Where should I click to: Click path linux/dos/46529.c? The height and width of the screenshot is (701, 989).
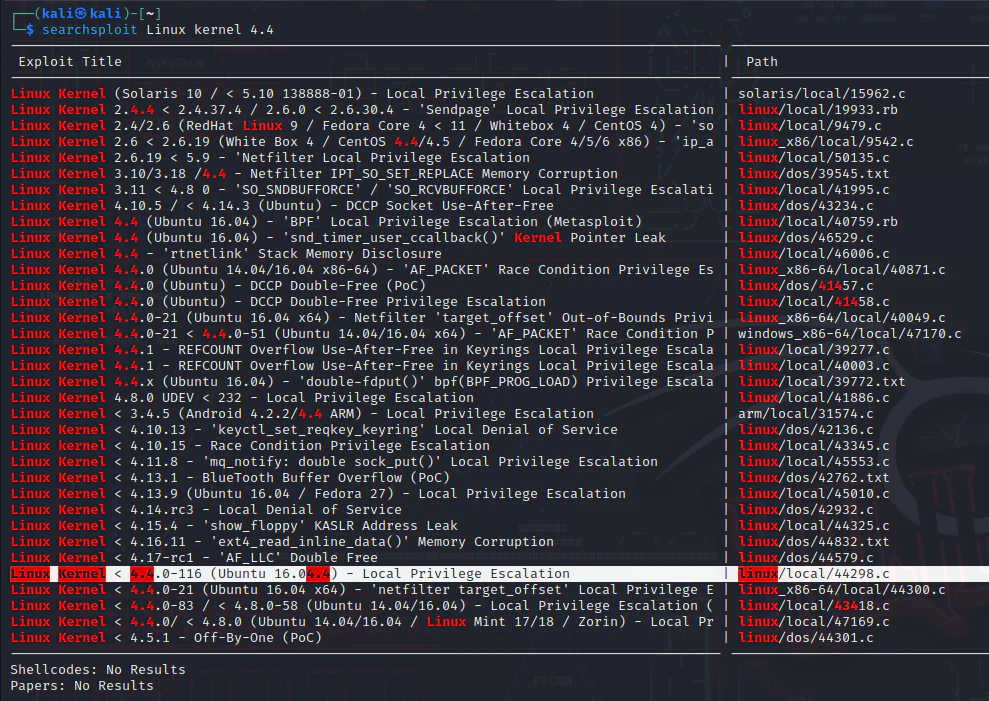805,238
